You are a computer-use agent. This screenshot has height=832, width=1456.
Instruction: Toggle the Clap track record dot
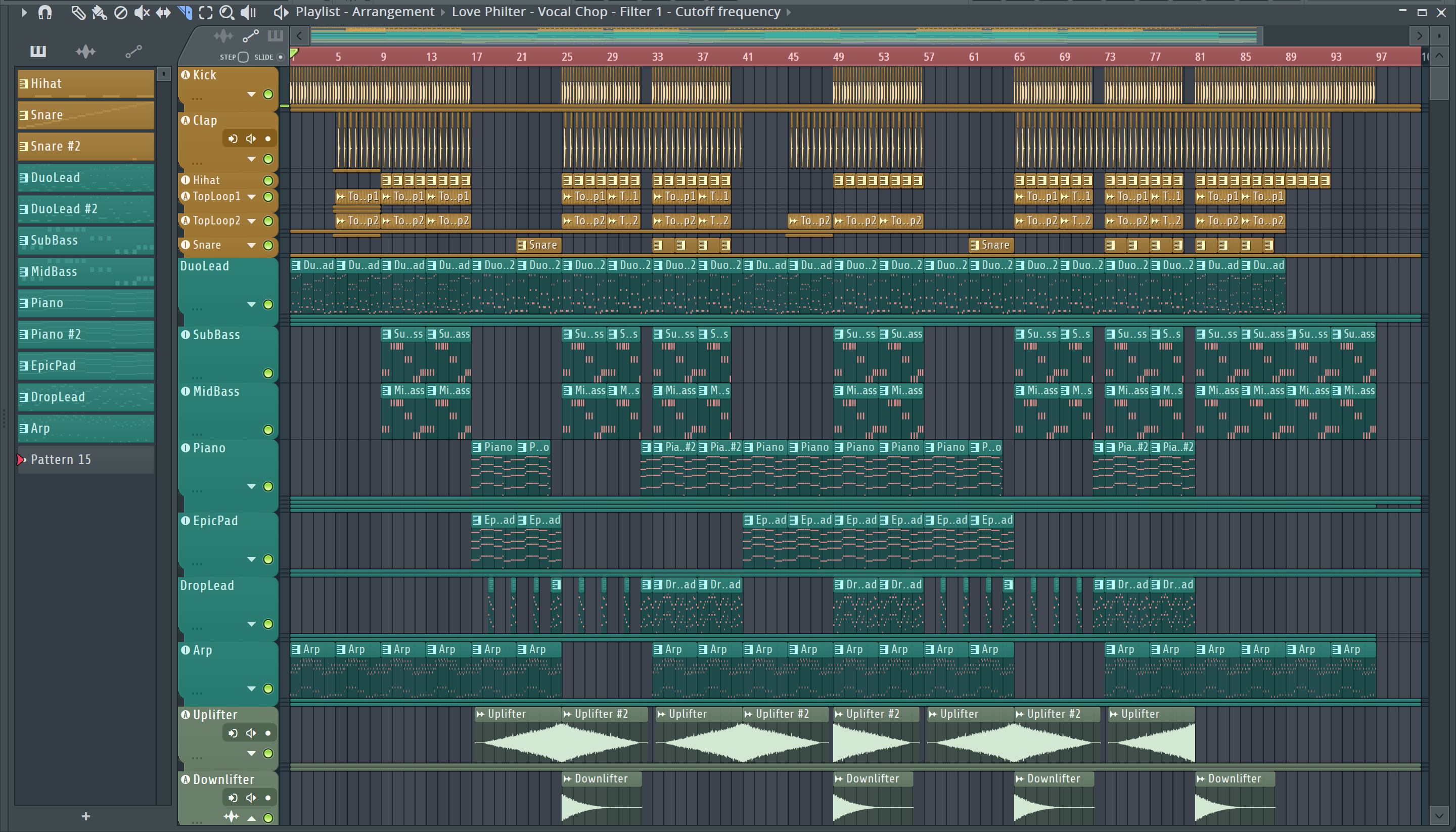click(x=268, y=139)
